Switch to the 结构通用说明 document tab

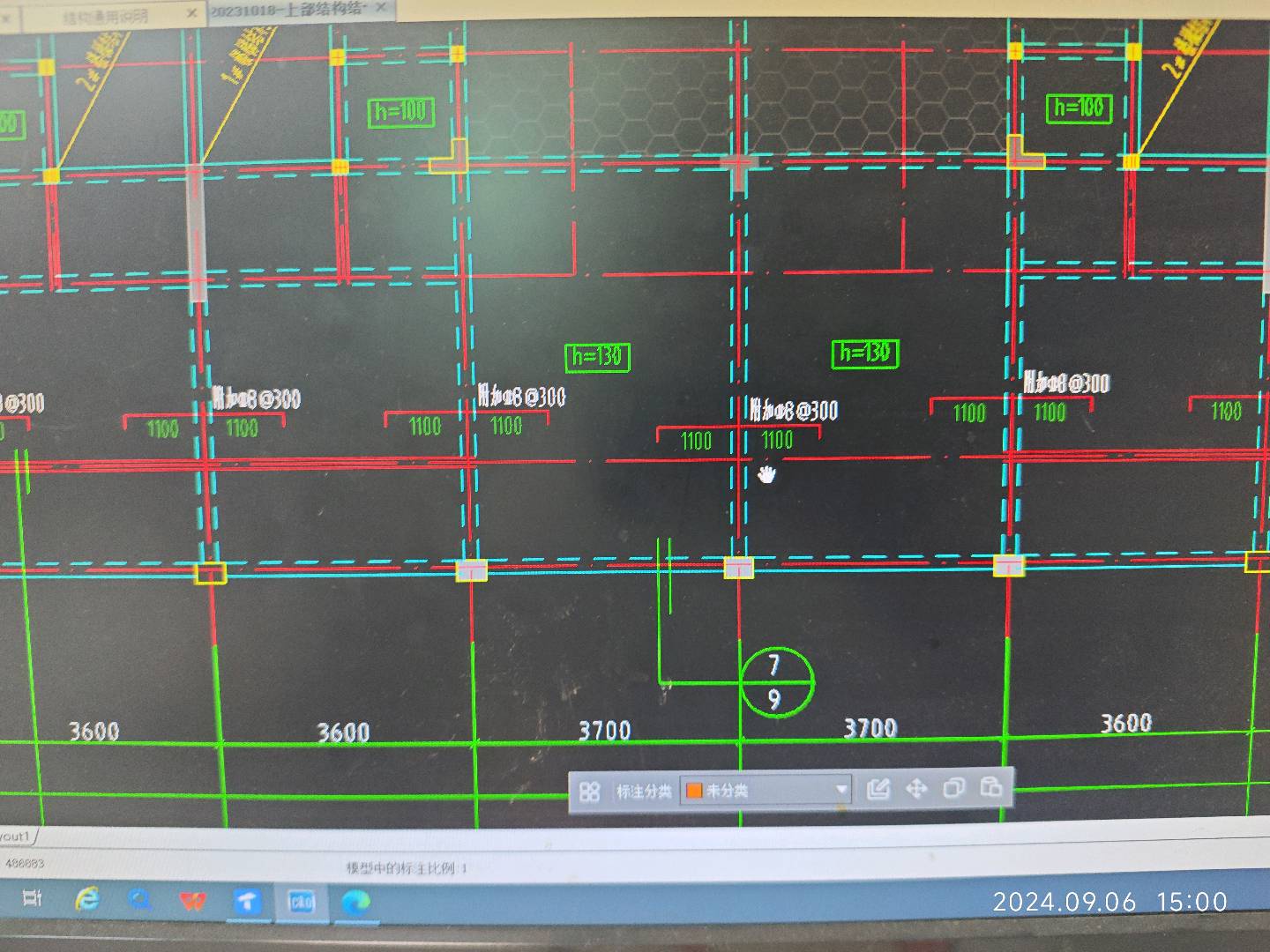tap(105, 16)
